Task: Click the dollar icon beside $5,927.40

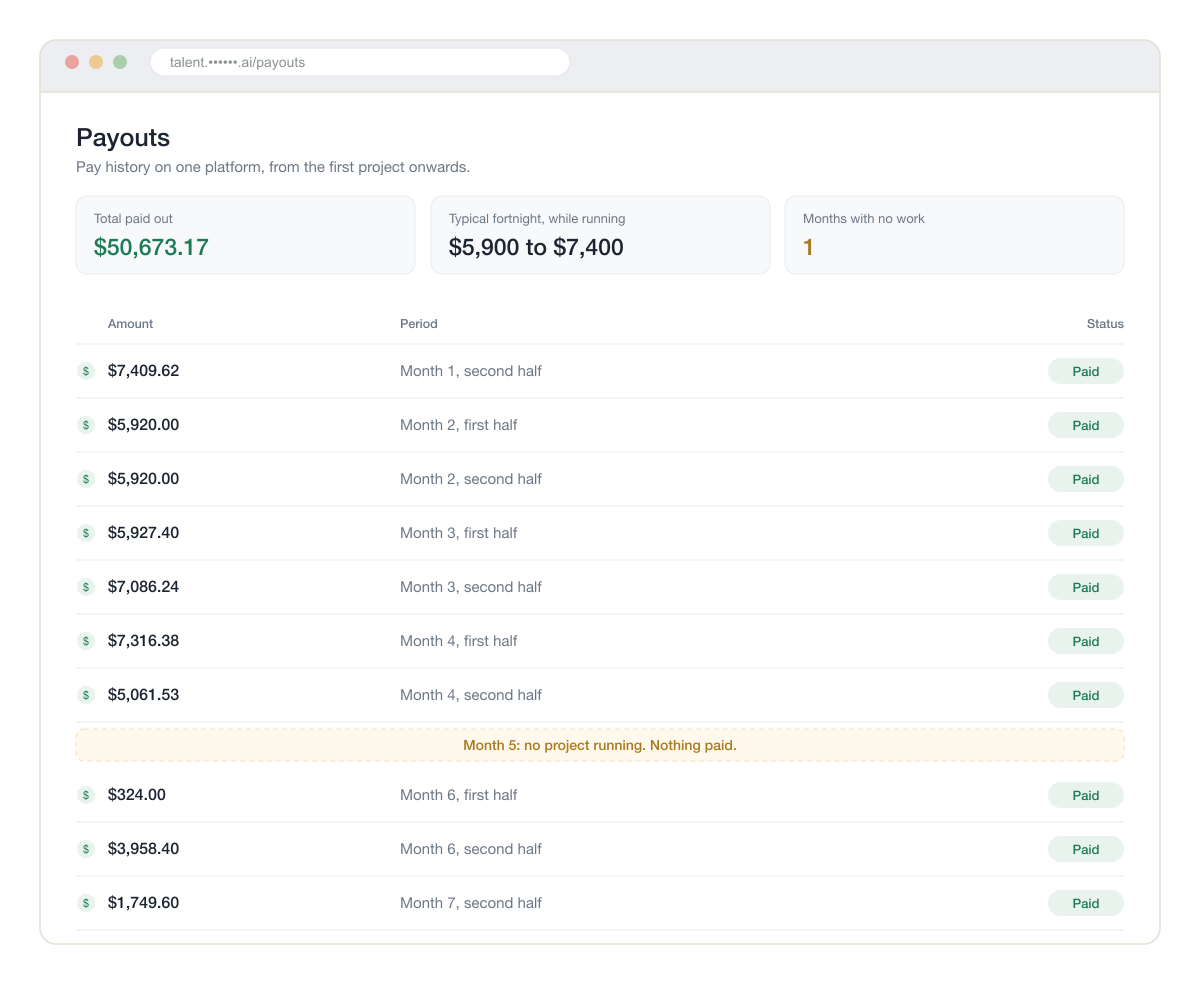Action: (x=86, y=533)
